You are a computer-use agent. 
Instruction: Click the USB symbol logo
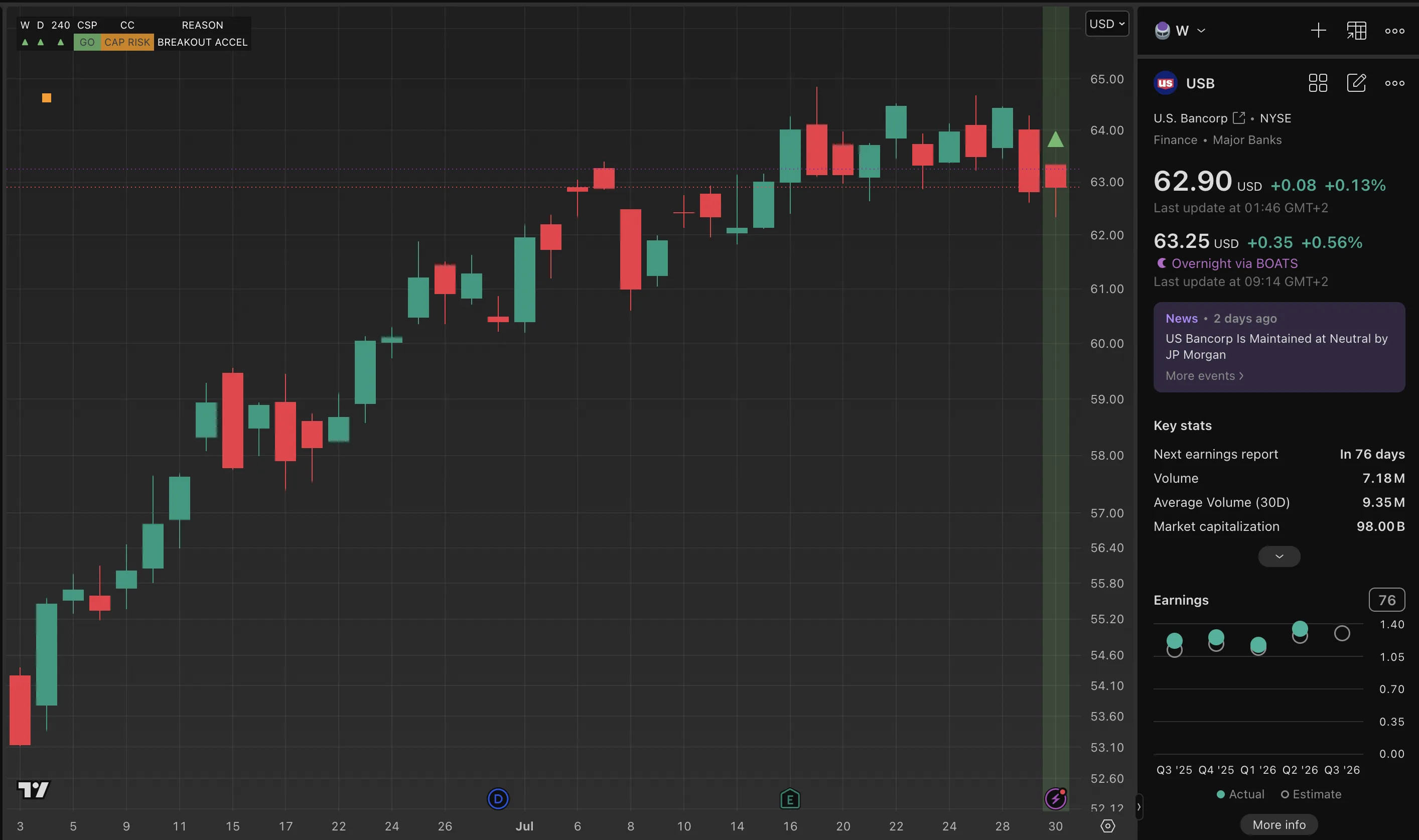1166,83
